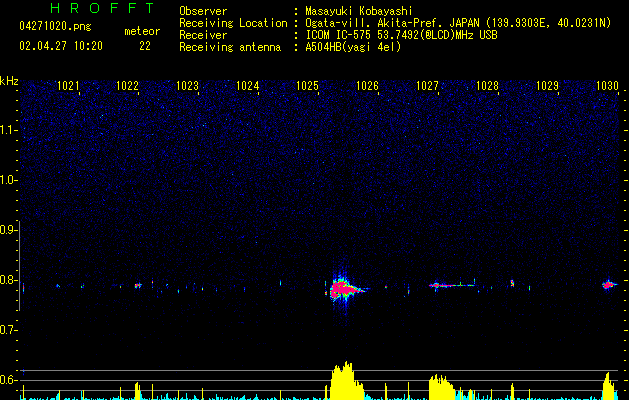Click the HROFFT title text

click(x=102, y=8)
